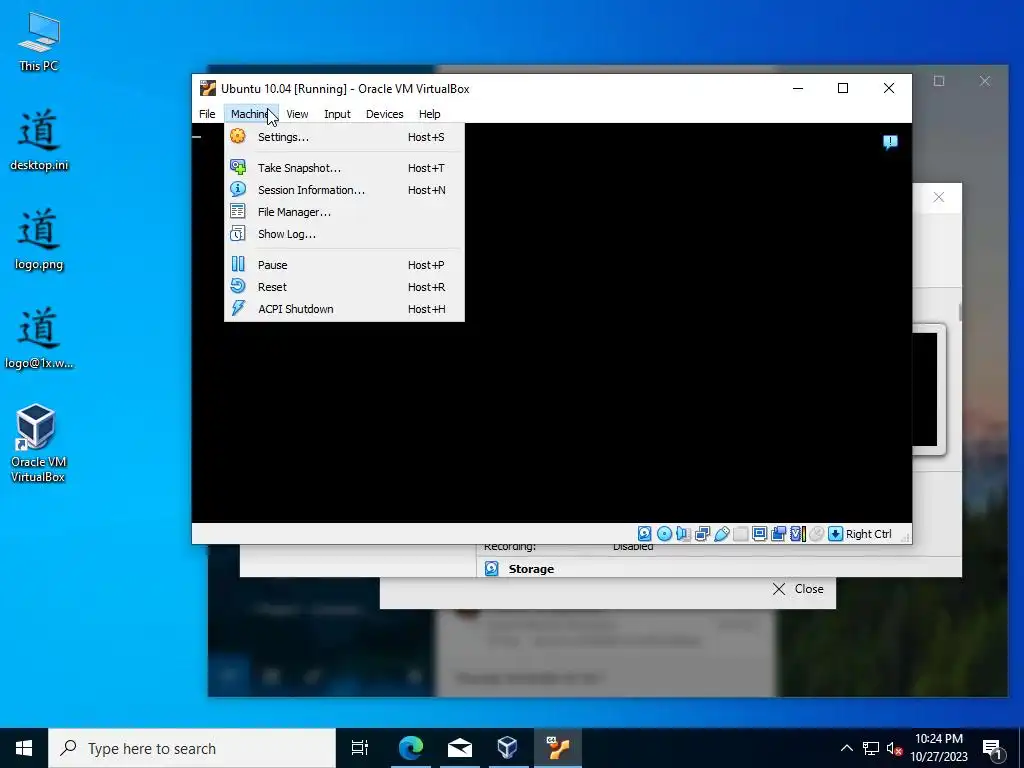Open Mail from the taskbar
The image size is (1024, 768).
[460, 748]
